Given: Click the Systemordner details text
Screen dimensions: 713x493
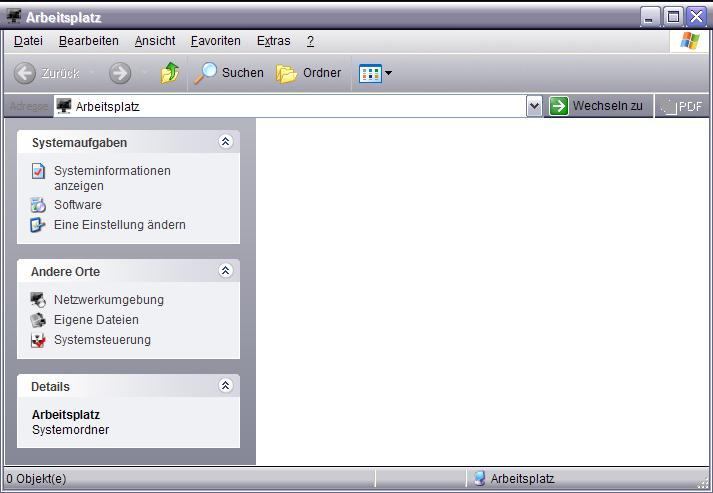Looking at the screenshot, I should pos(70,430).
